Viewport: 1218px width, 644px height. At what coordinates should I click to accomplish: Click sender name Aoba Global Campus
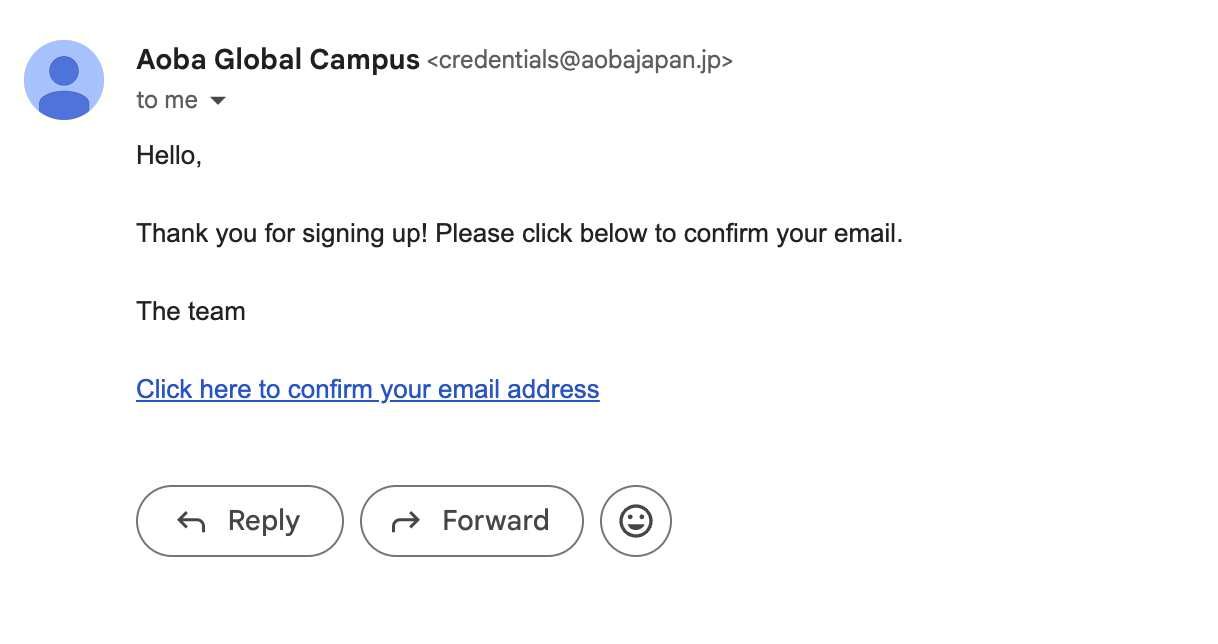pos(278,60)
